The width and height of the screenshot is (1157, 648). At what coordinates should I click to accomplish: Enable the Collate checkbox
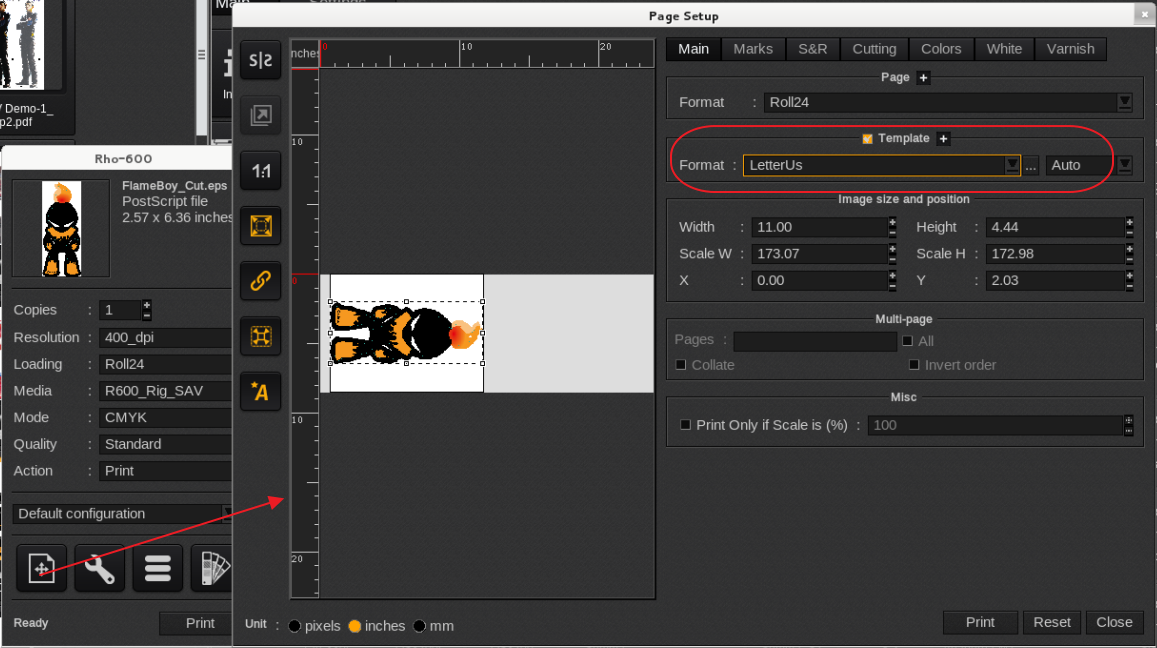tap(682, 365)
